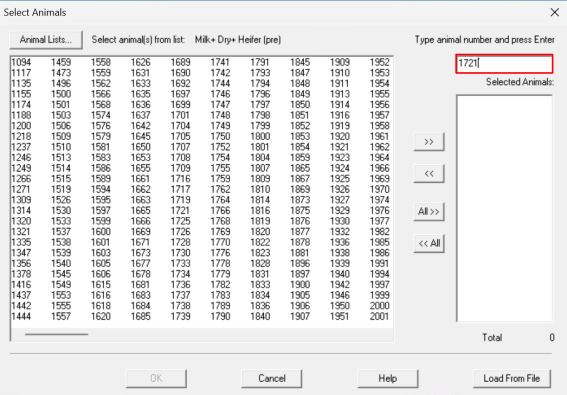Select animal 1900 in the list
The image size is (567, 395).
tap(300, 285)
